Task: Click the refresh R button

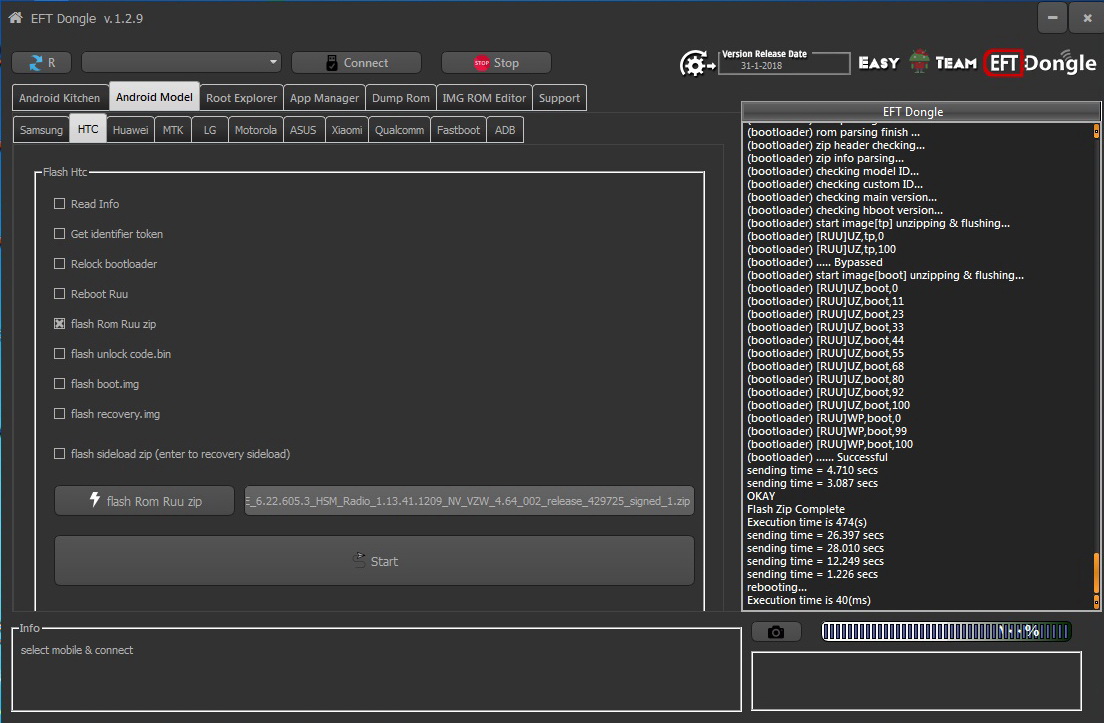Action: pyautogui.click(x=42, y=63)
